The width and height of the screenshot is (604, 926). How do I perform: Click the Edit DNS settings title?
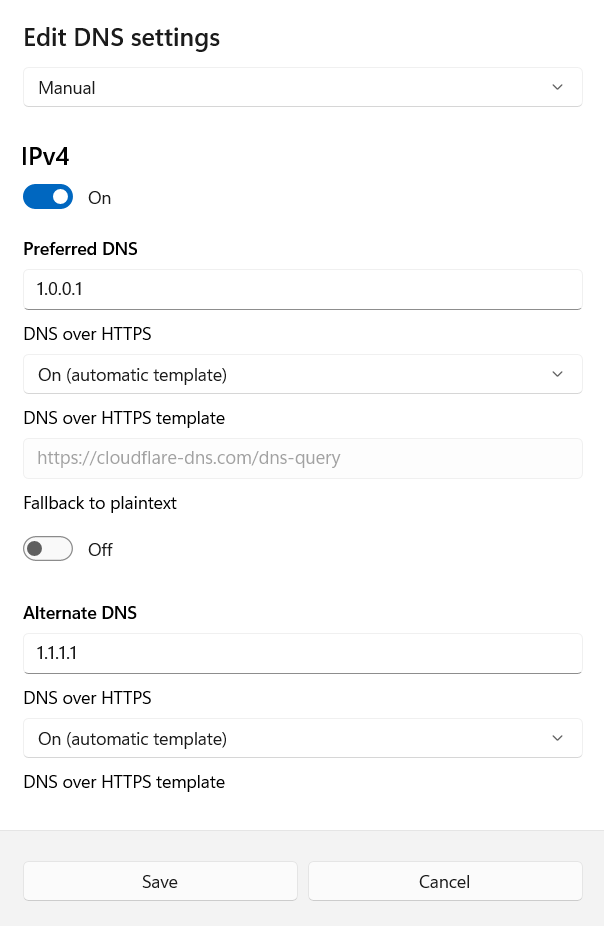click(121, 38)
